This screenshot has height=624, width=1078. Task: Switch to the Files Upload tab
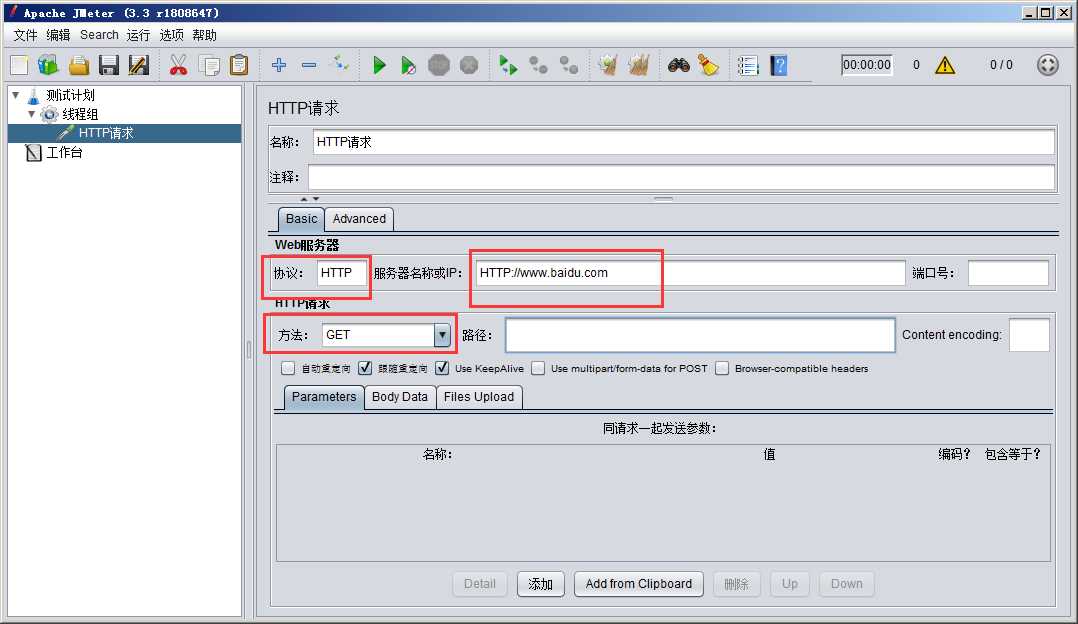coord(478,397)
